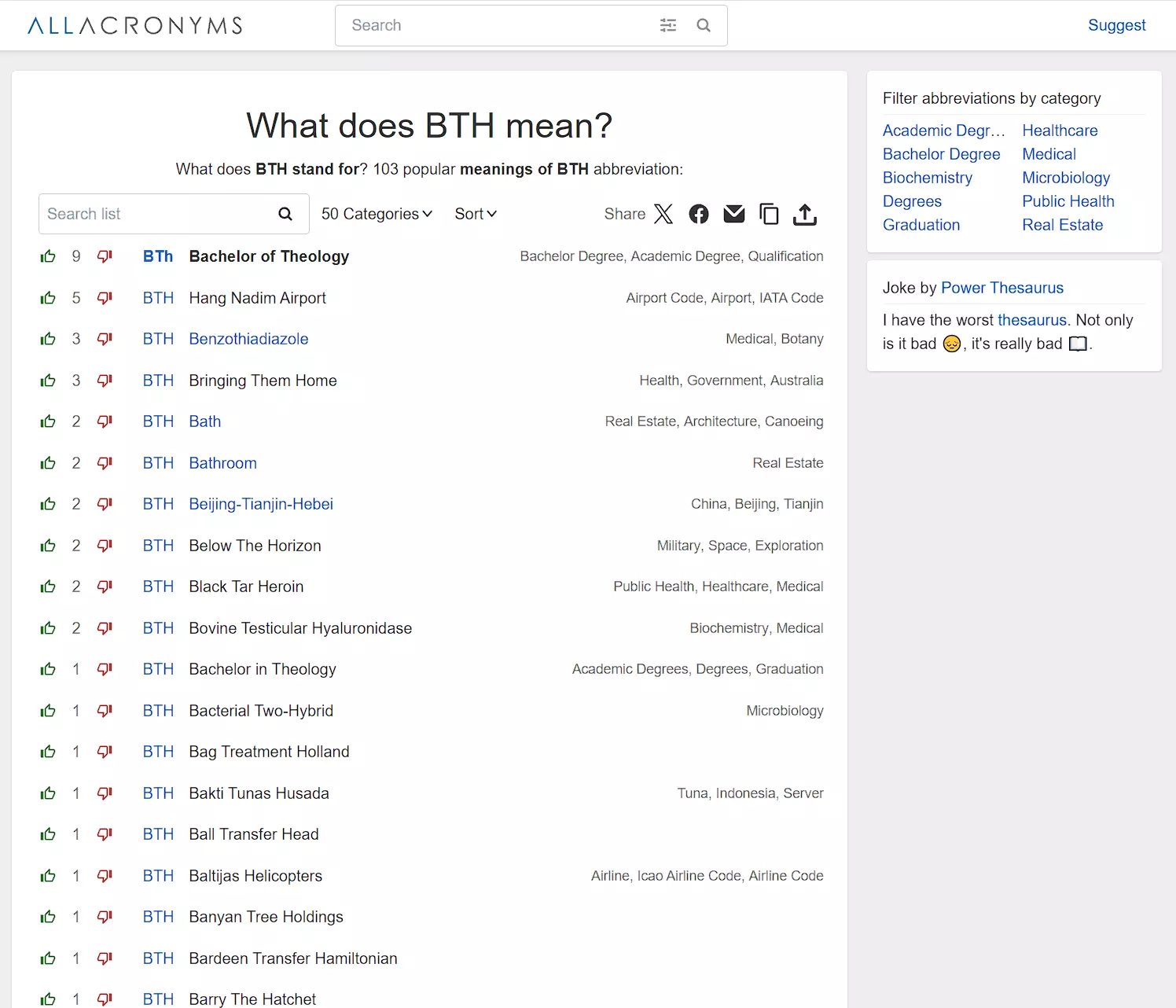This screenshot has width=1176, height=1008.
Task: Share by email envelope icon
Action: tap(733, 214)
